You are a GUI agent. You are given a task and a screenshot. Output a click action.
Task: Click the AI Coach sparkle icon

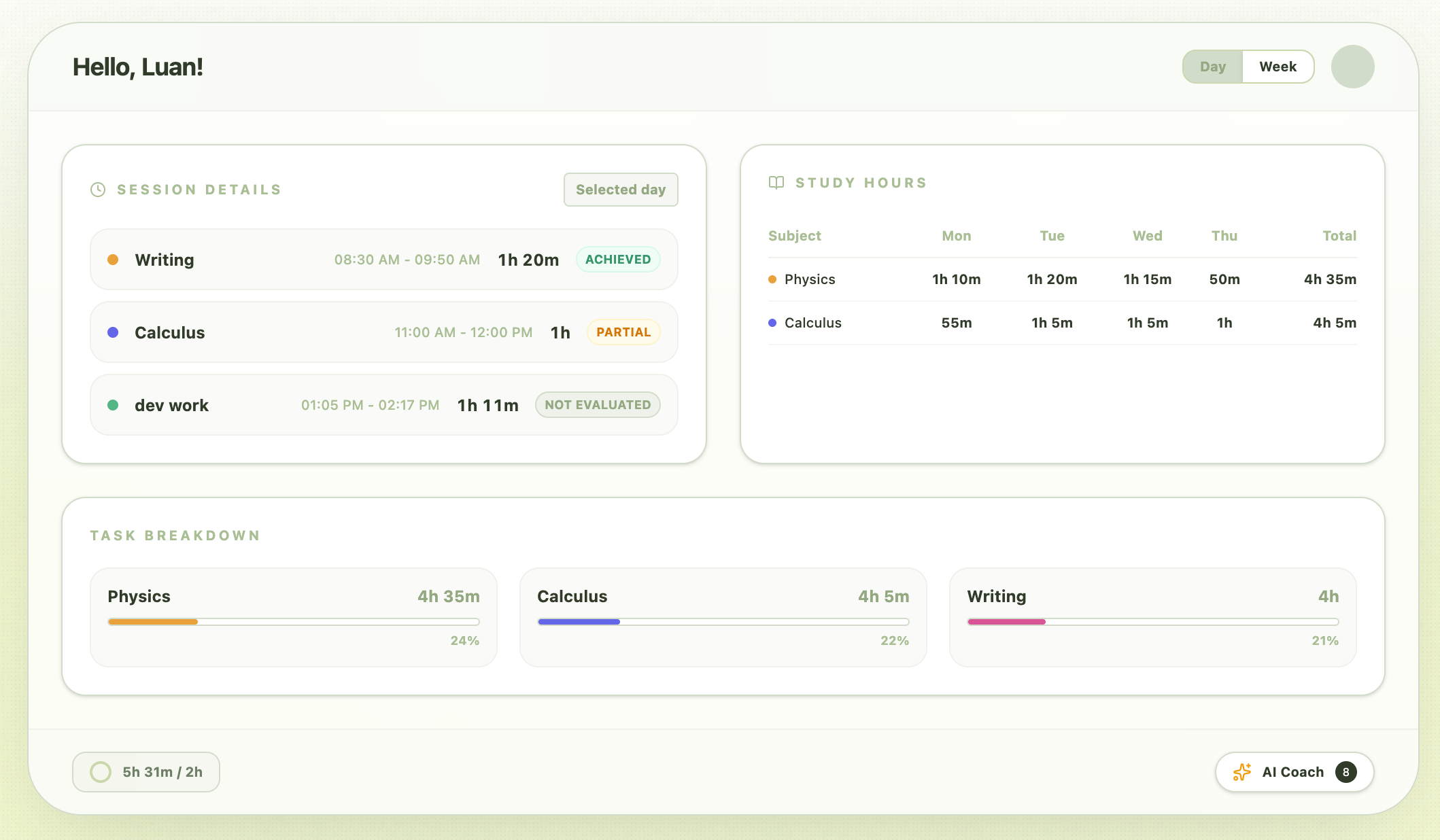1241,772
